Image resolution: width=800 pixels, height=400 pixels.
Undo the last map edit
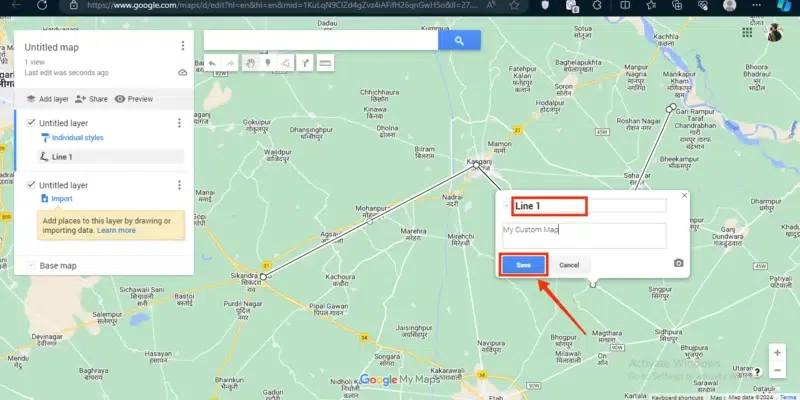(212, 63)
